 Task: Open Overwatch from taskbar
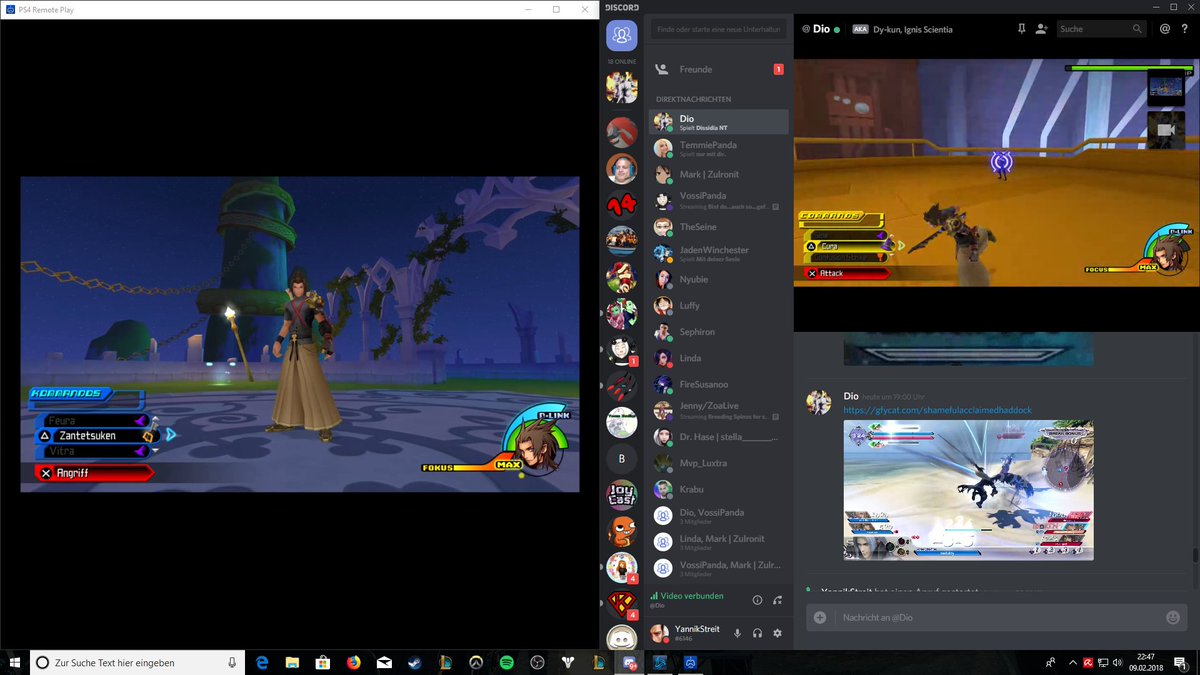[x=476, y=662]
